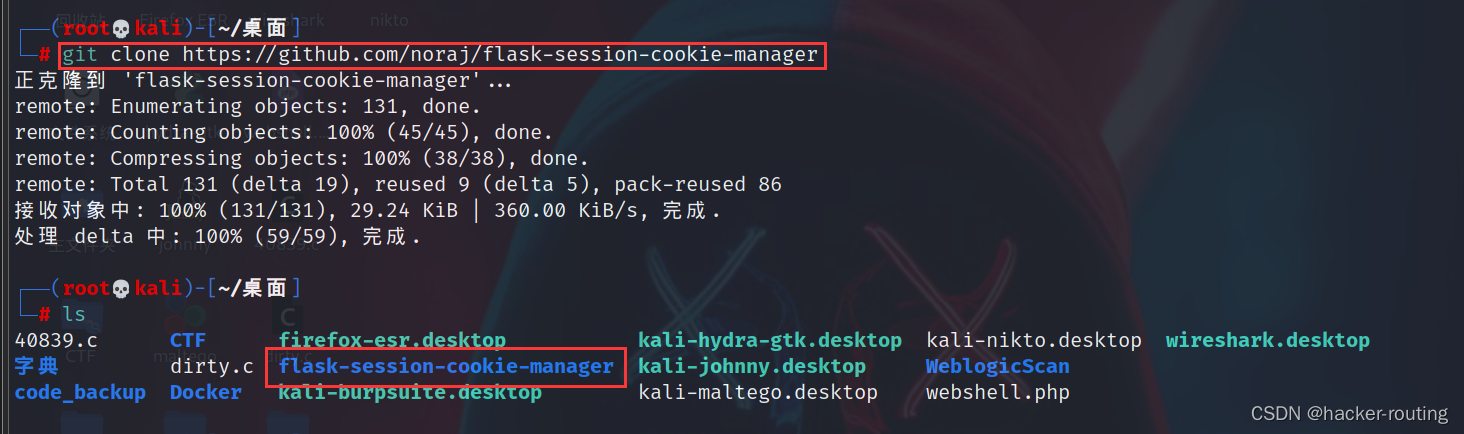Click the kali-nikto.desktop file entry
1464x434 pixels.
tap(1034, 341)
